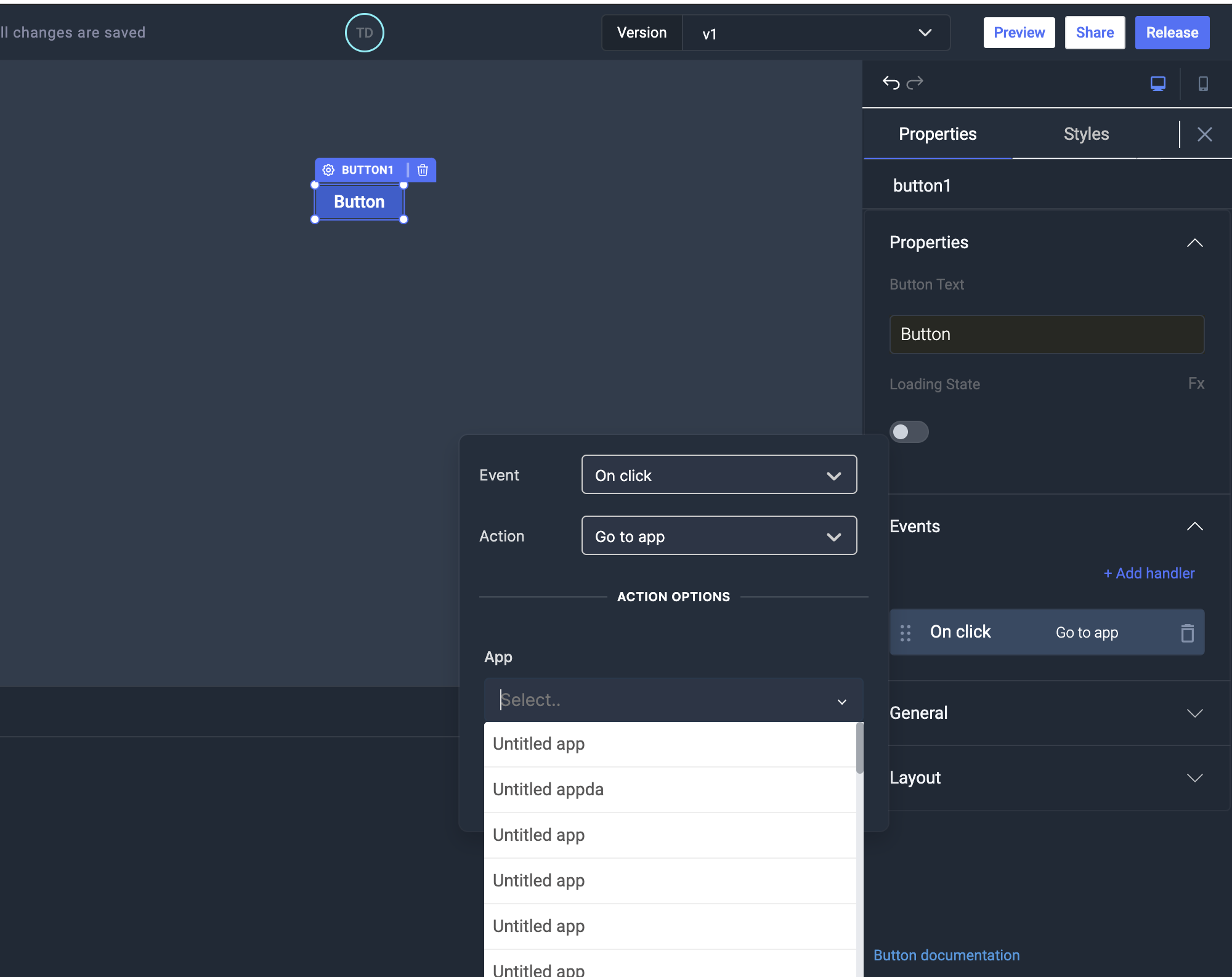The height and width of the screenshot is (977, 1232).
Task: Click Fx next to Loading State
Action: point(1196,383)
